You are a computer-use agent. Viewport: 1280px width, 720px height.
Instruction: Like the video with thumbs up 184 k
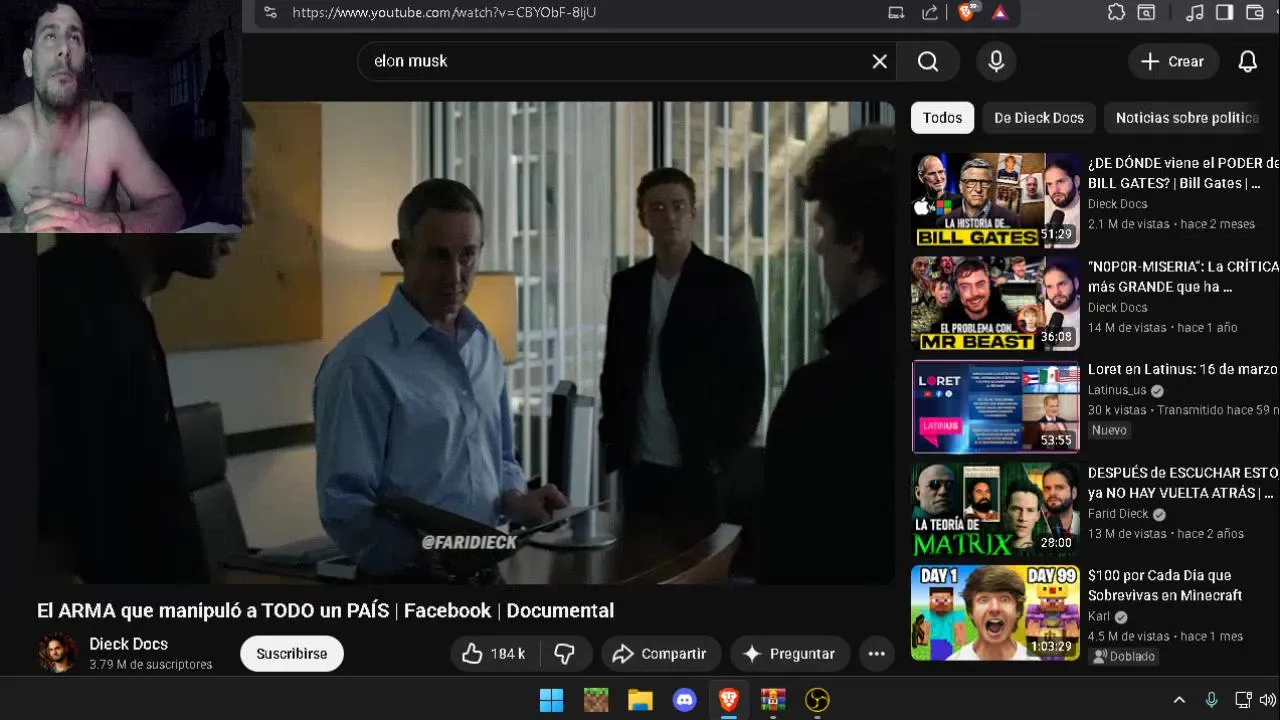click(494, 654)
